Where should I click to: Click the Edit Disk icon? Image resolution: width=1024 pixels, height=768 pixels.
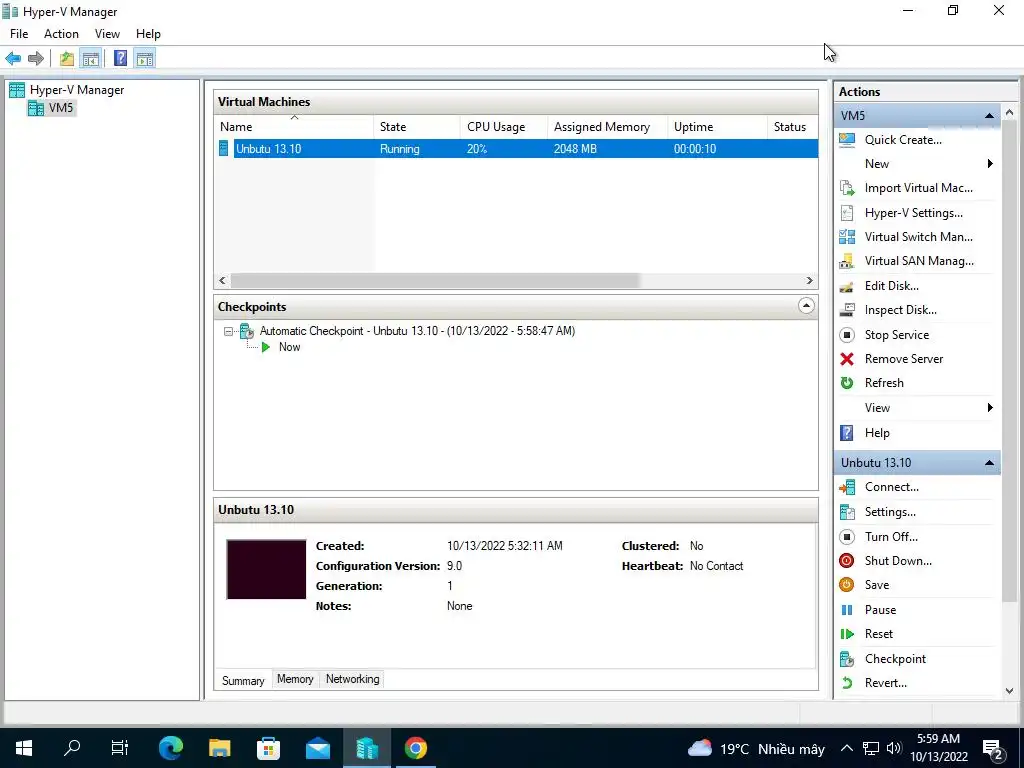847,286
